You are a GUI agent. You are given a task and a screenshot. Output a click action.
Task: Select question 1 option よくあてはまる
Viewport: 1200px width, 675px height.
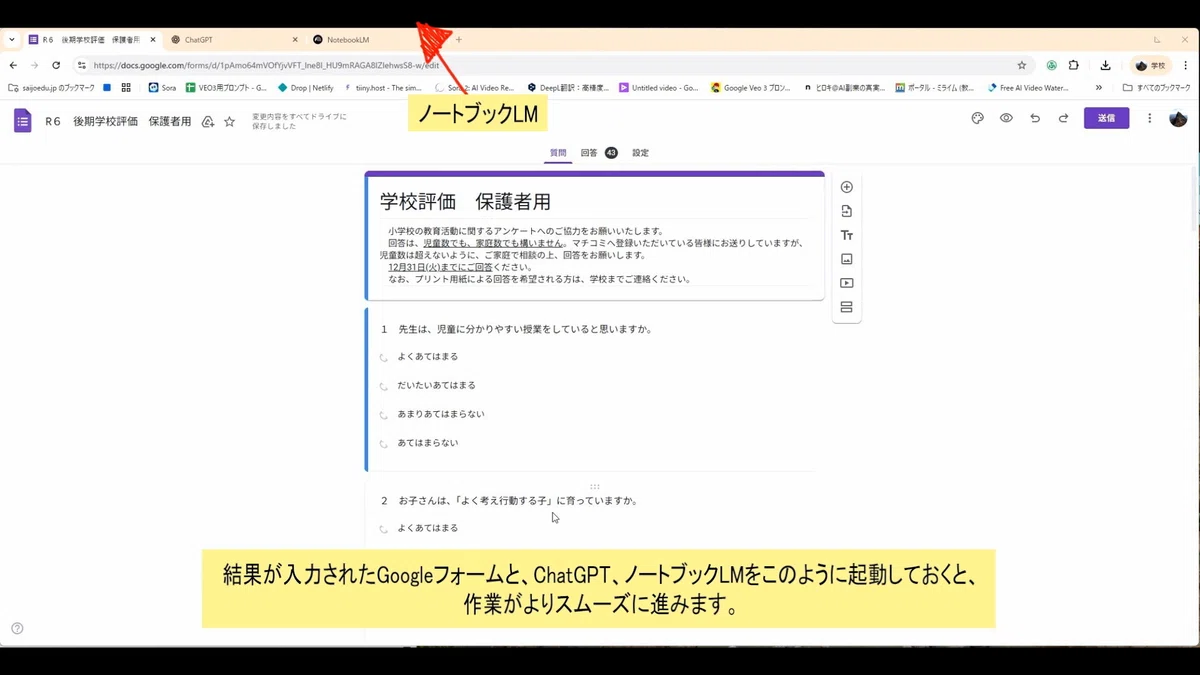(x=383, y=357)
